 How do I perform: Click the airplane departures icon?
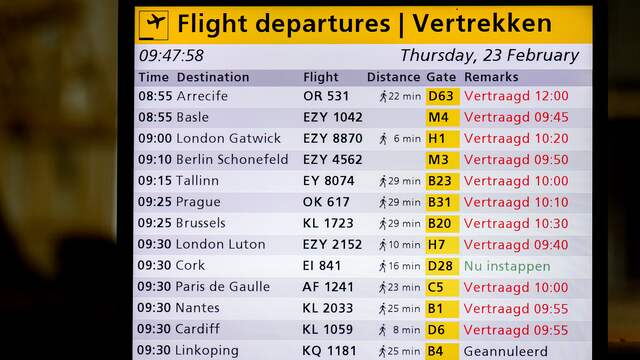click(x=153, y=25)
